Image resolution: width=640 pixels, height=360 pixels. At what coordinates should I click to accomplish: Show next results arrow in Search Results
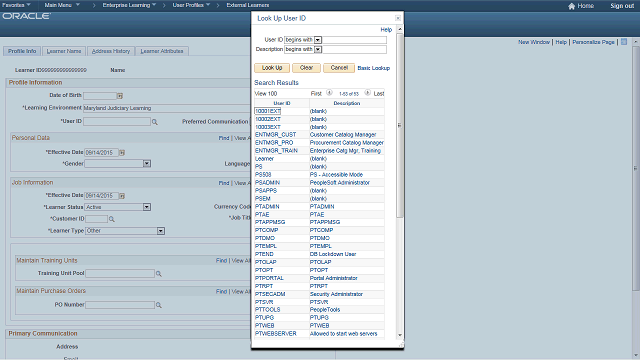[x=367, y=93]
